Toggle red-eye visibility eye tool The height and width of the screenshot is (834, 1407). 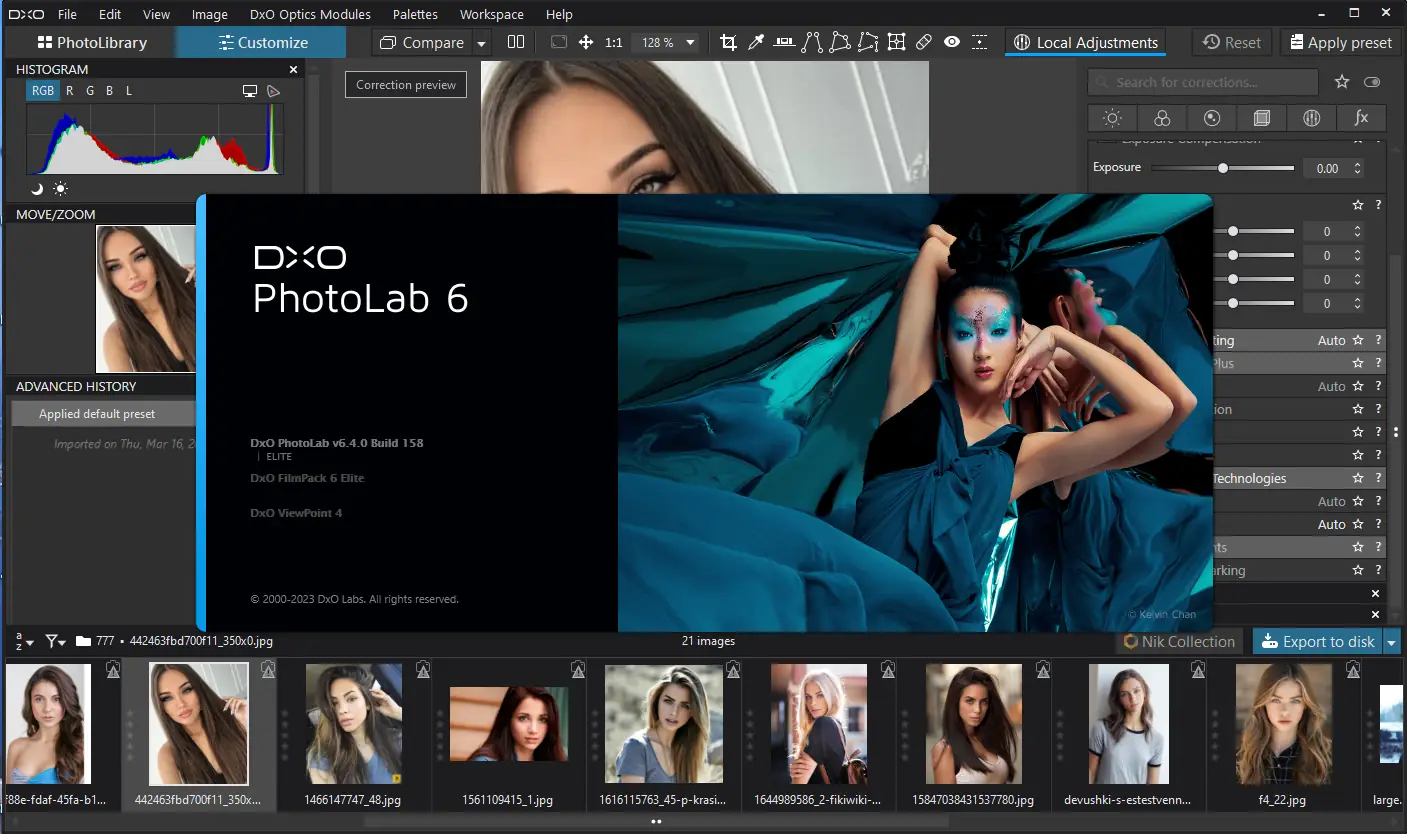point(952,43)
